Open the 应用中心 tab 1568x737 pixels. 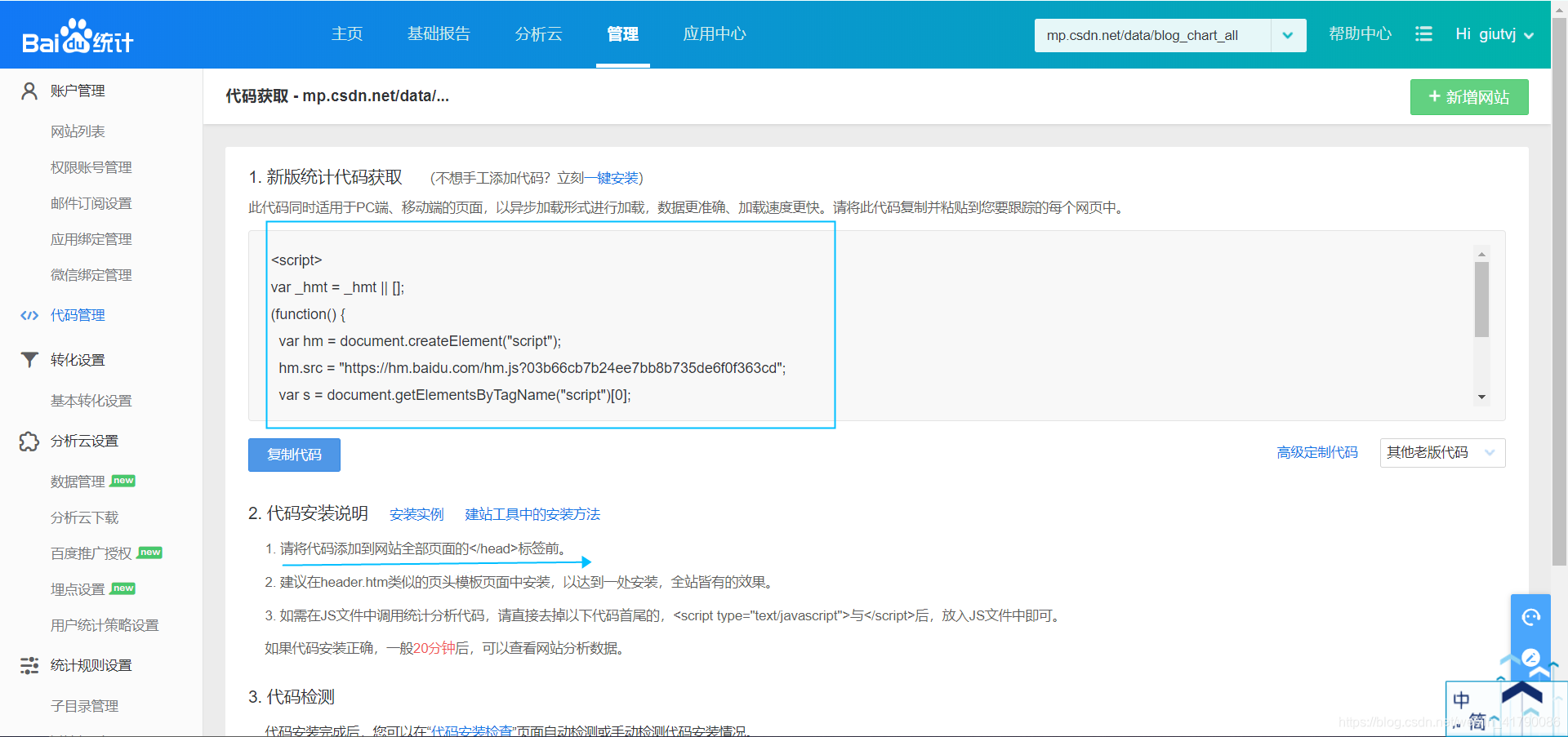[x=715, y=34]
